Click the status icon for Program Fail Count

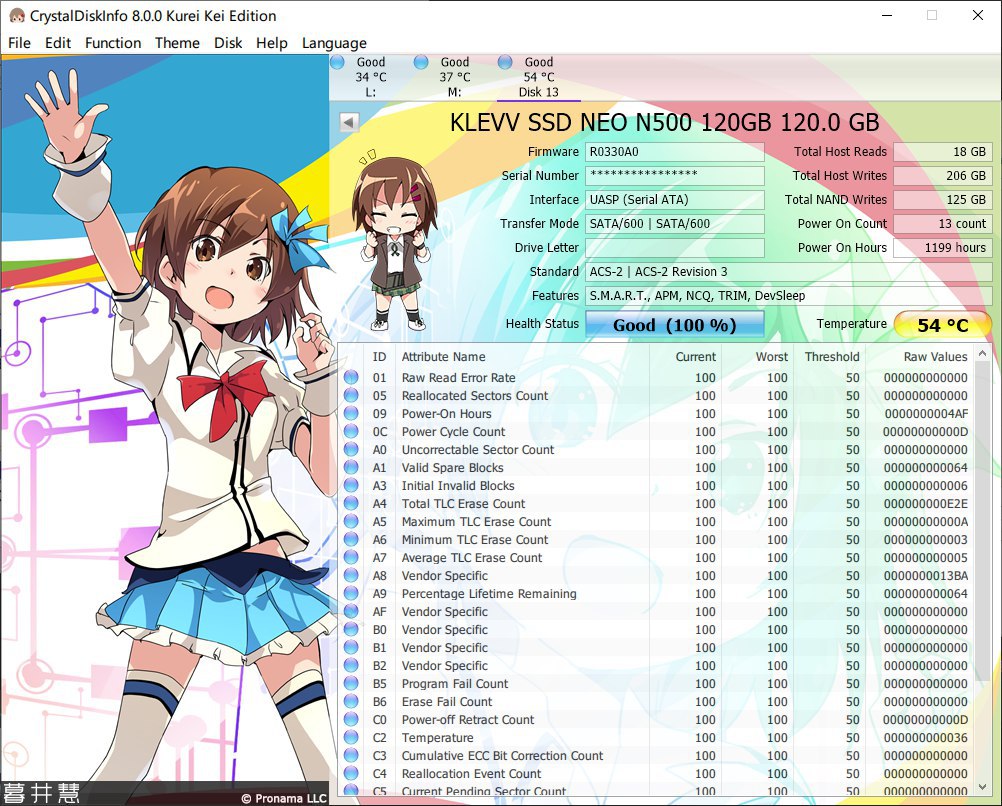tap(351, 684)
